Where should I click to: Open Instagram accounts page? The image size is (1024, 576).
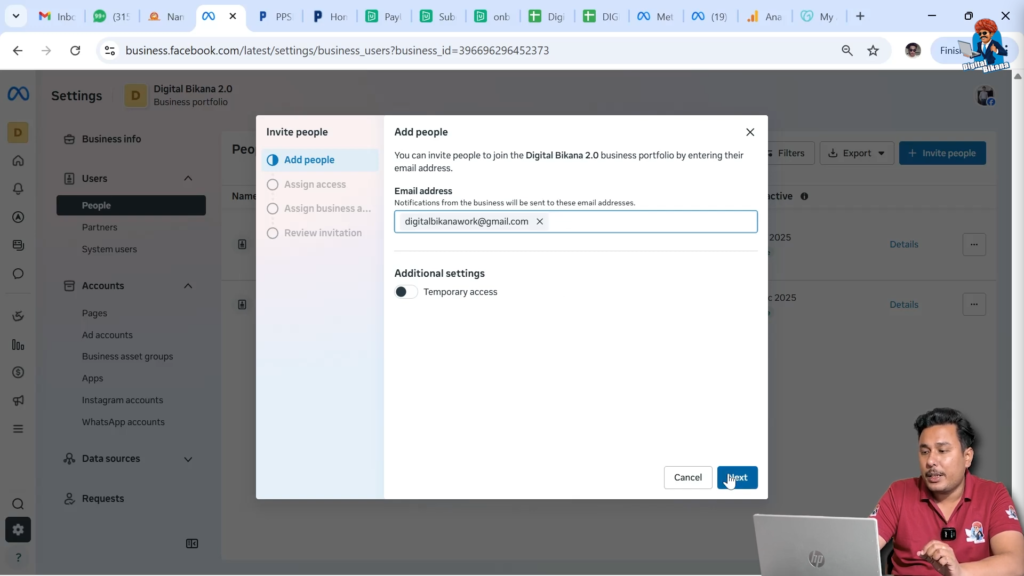tap(122, 400)
